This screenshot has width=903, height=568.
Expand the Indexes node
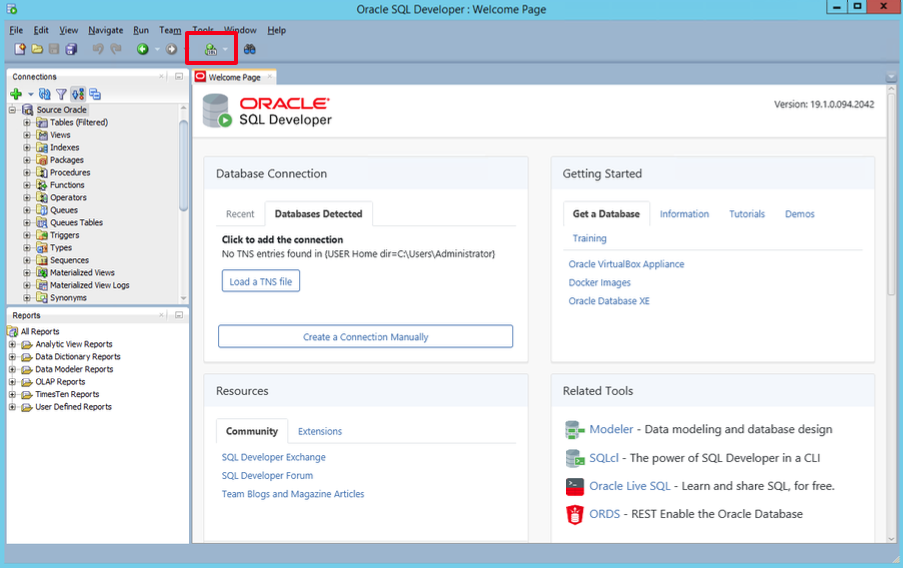(x=26, y=147)
